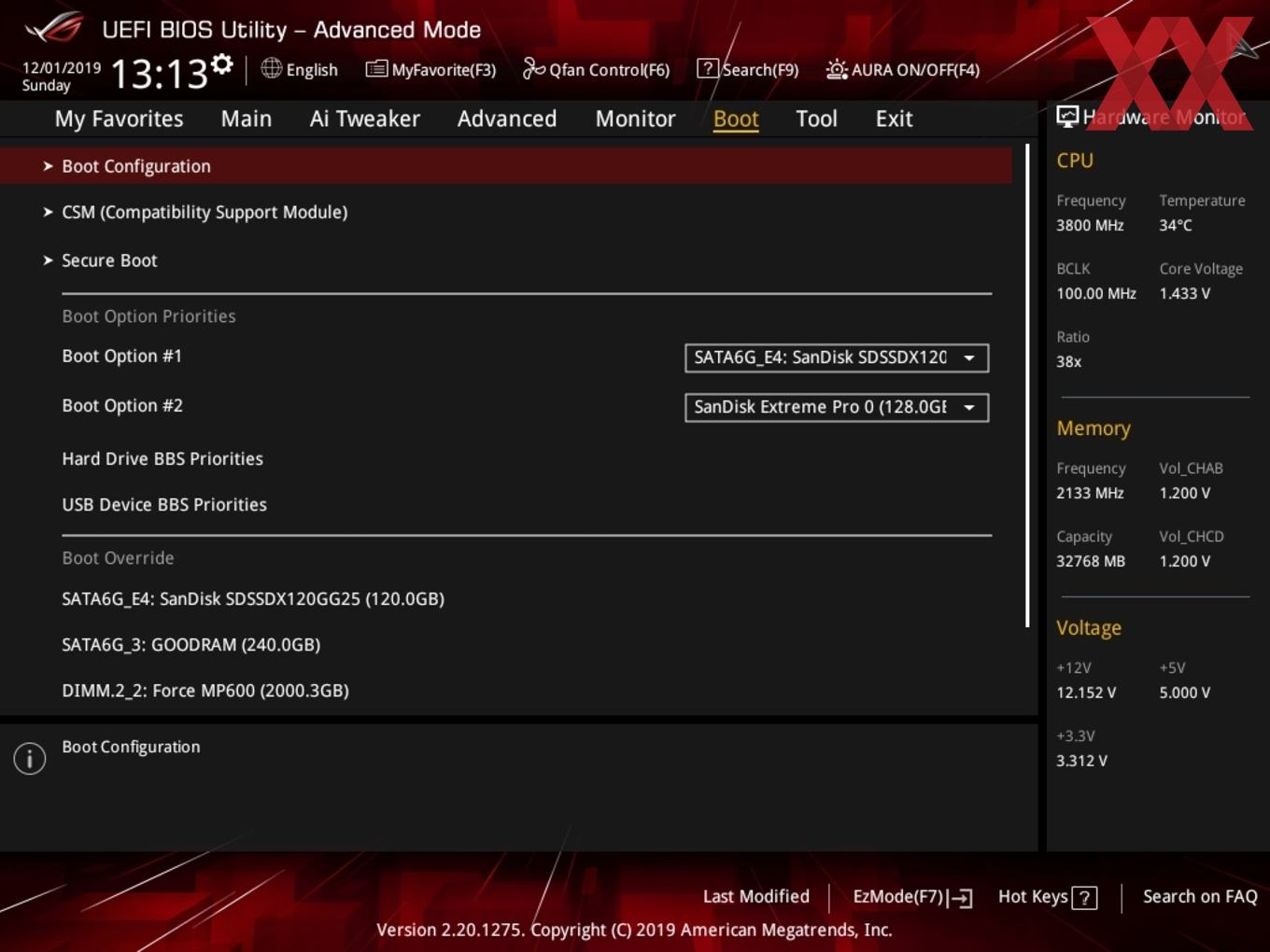This screenshot has width=1270, height=952.
Task: Click the Boot Override heading
Action: coord(118,558)
